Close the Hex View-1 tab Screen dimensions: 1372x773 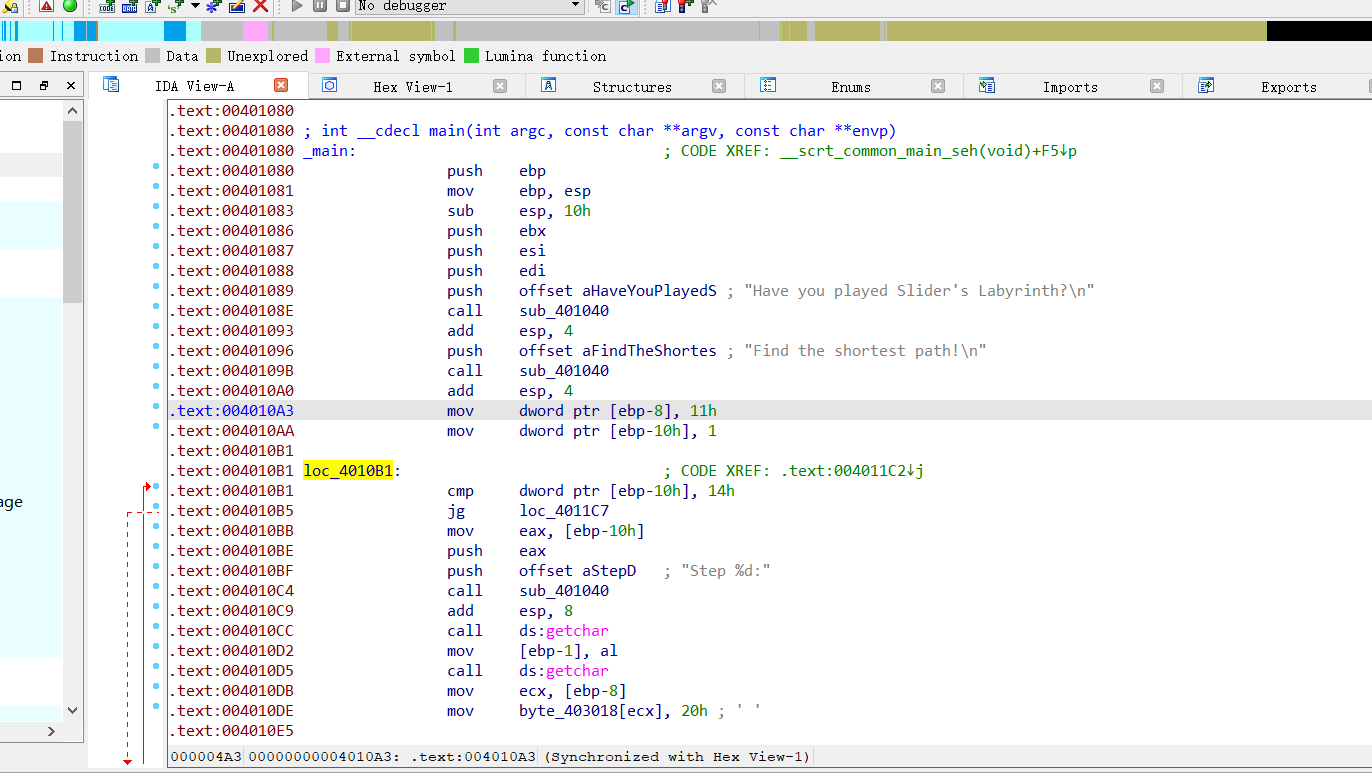point(500,86)
